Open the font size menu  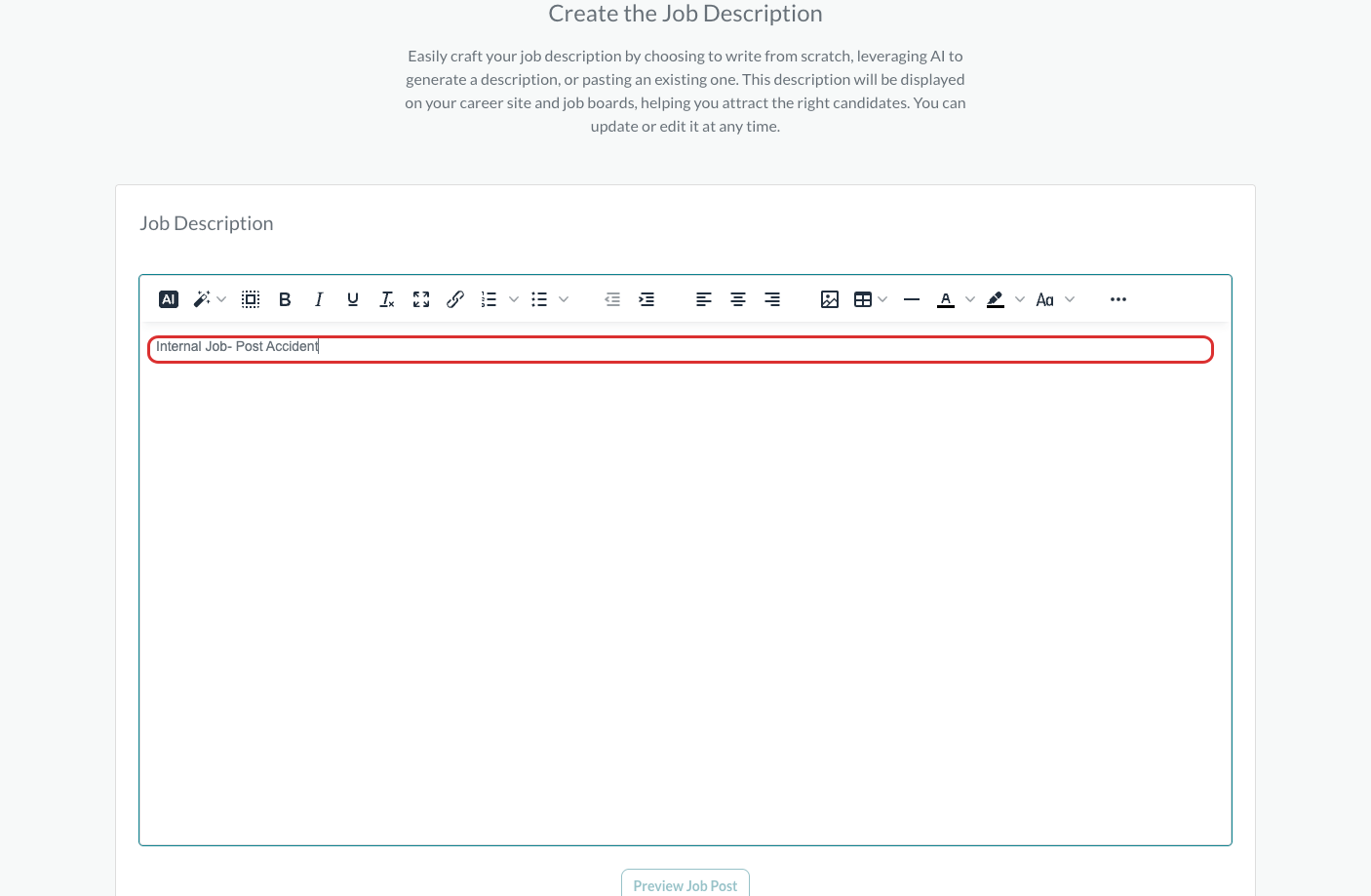click(1045, 299)
